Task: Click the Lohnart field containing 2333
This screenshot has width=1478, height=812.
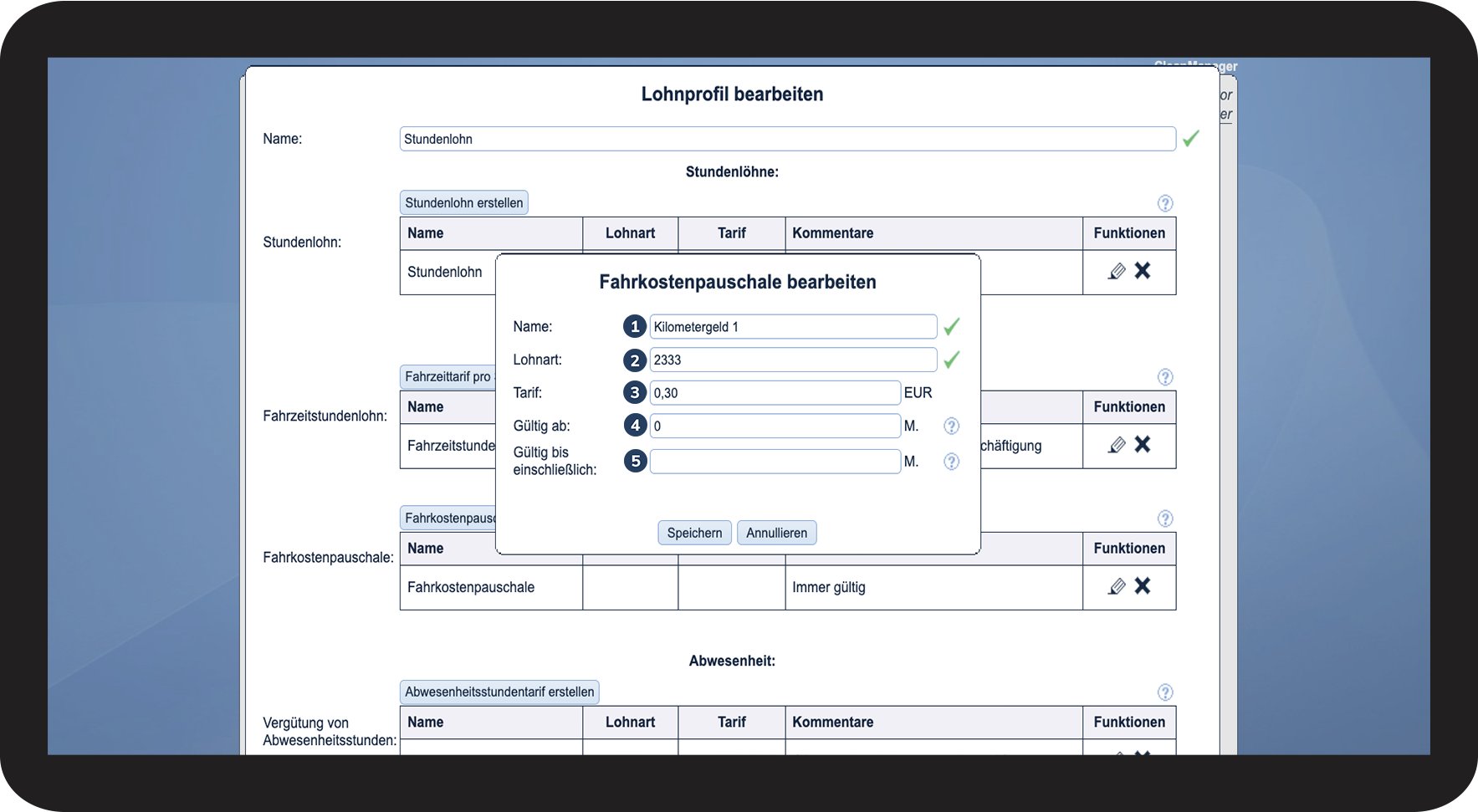Action: click(x=792, y=360)
